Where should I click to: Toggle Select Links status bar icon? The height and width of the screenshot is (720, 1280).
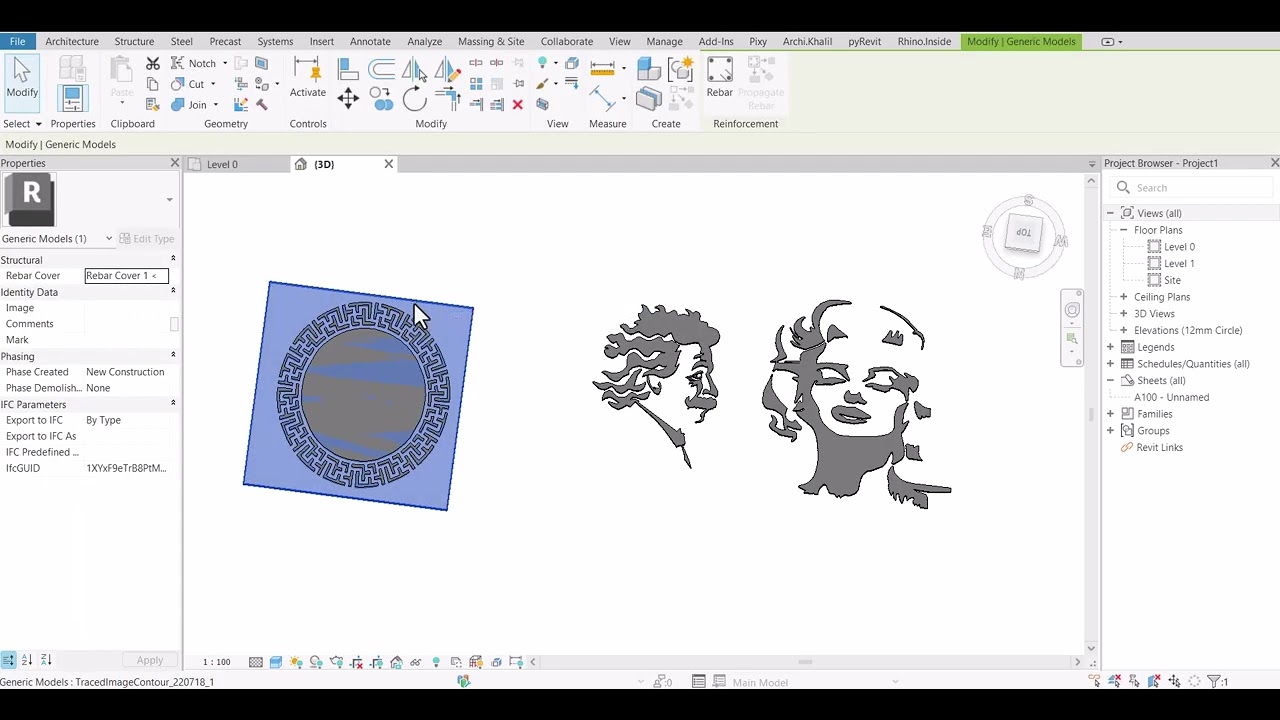pyautogui.click(x=1094, y=681)
